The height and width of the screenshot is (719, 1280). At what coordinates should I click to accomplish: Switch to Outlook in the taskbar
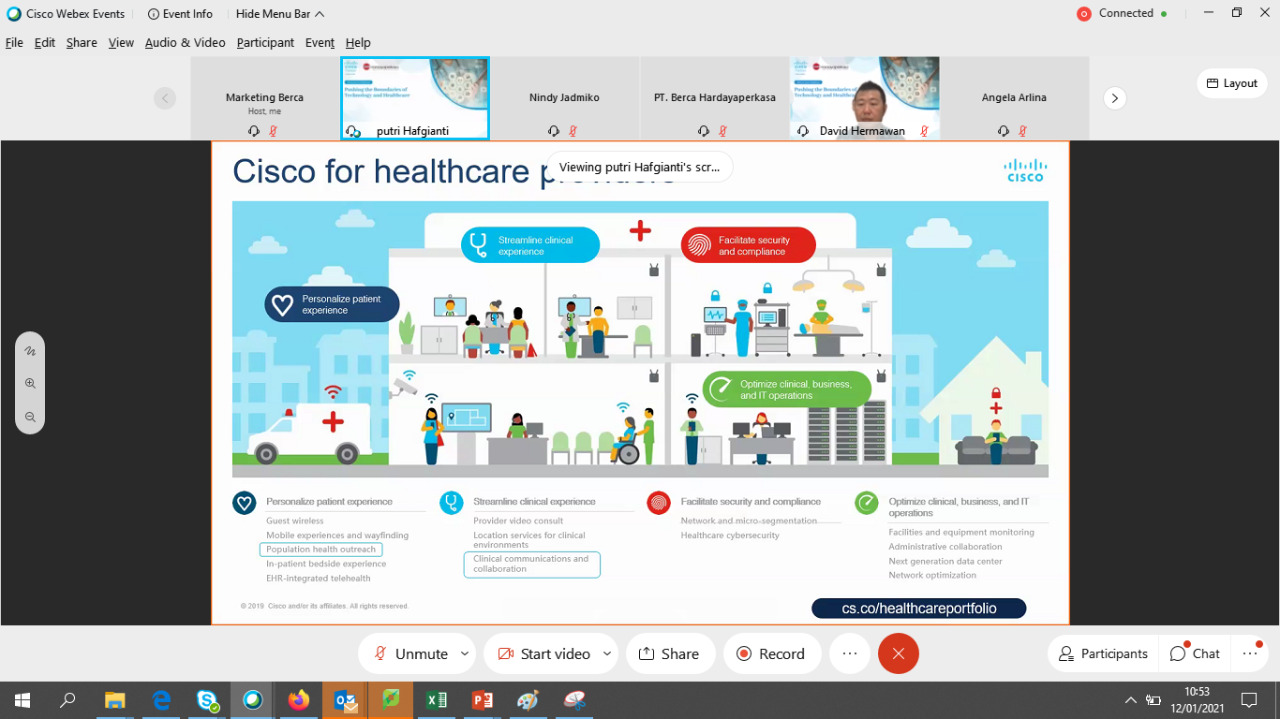click(x=345, y=700)
